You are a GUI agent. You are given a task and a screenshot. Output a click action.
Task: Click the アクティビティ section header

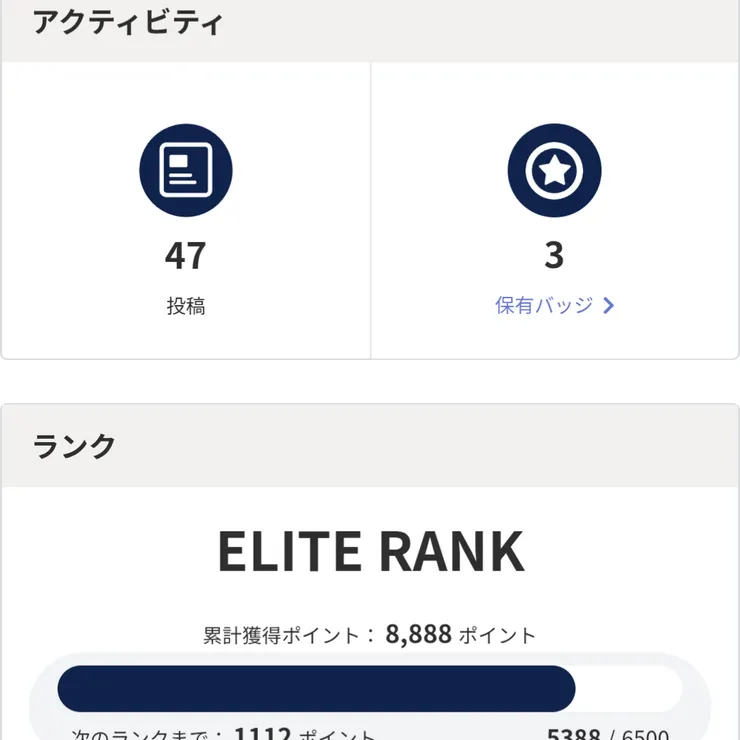pos(128,23)
